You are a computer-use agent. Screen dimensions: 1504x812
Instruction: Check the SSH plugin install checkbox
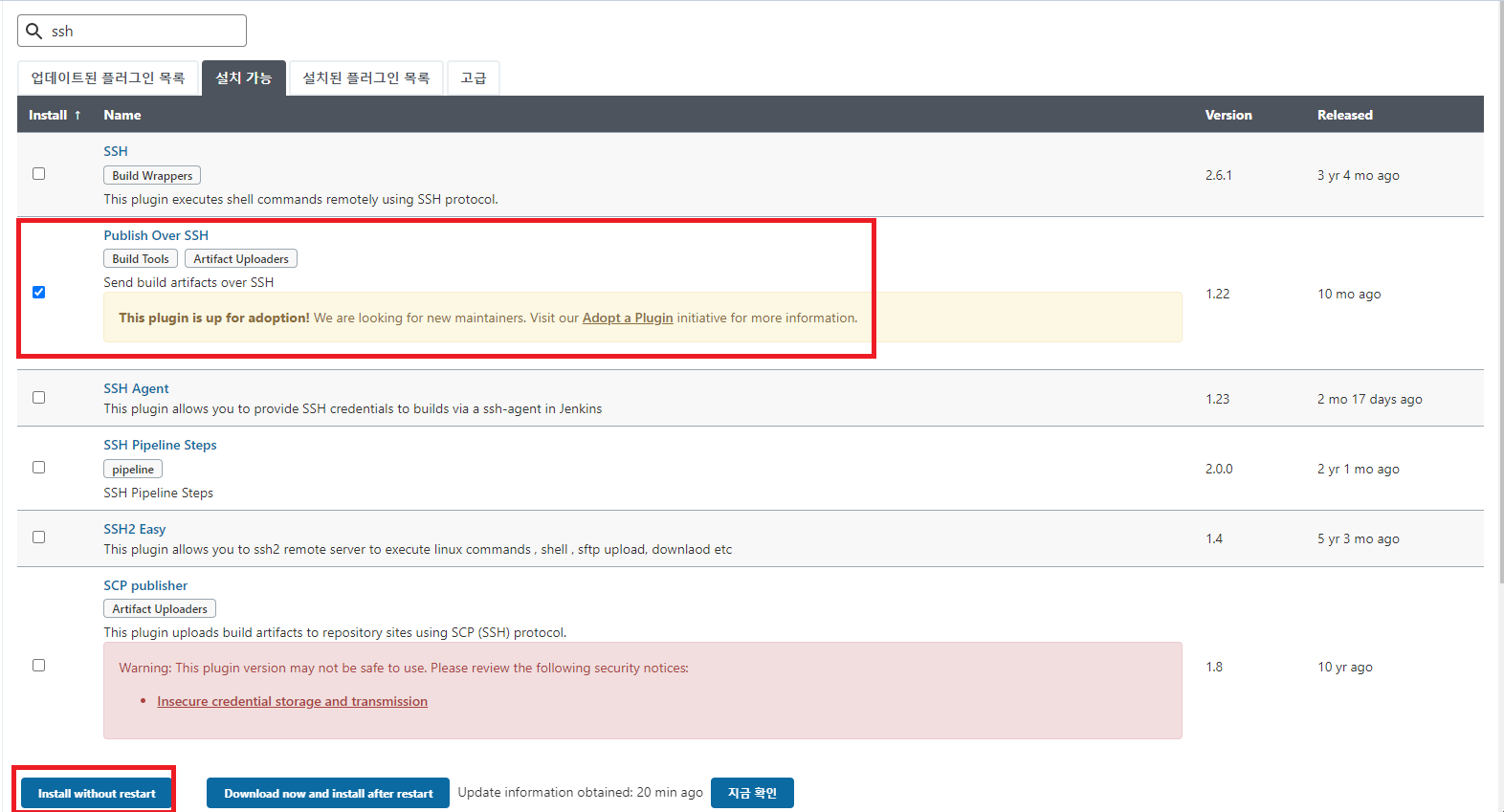pos(39,174)
